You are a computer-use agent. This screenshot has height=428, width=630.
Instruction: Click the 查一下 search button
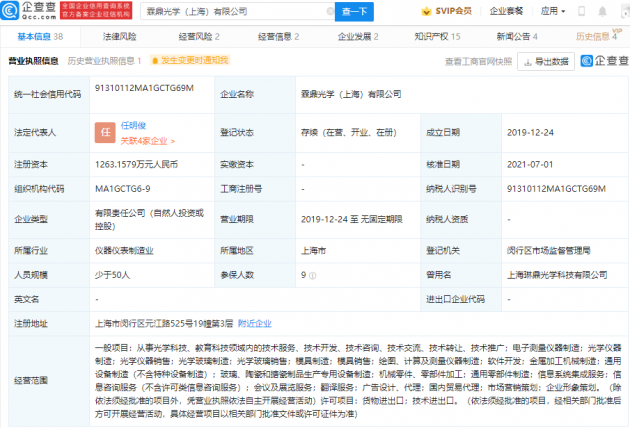click(354, 12)
